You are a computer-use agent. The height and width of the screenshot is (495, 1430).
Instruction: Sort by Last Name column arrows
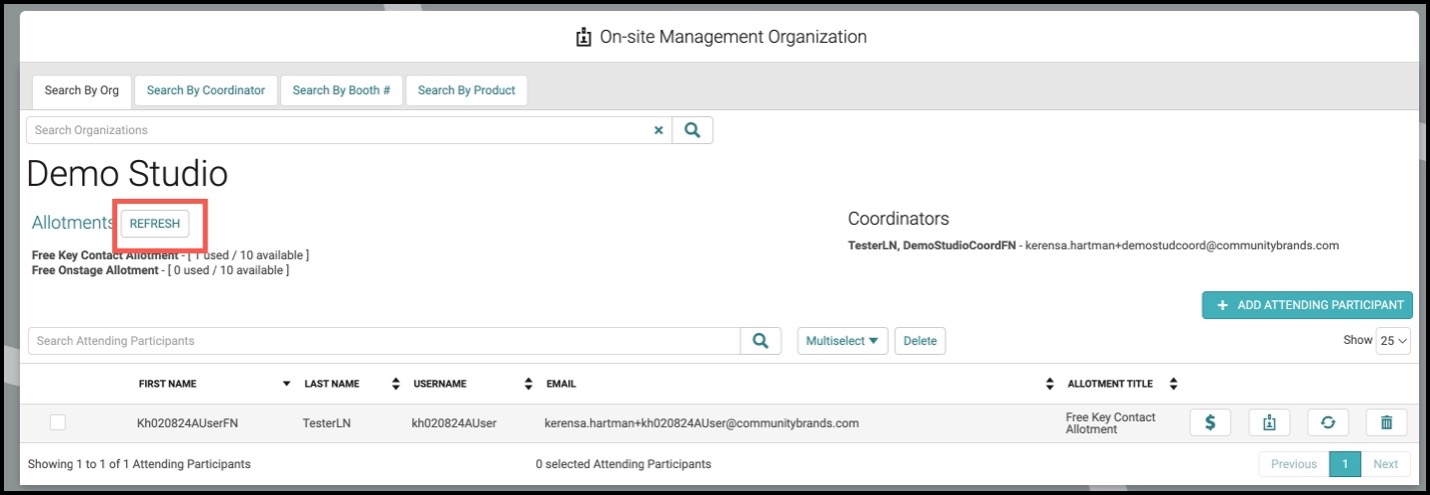point(396,384)
